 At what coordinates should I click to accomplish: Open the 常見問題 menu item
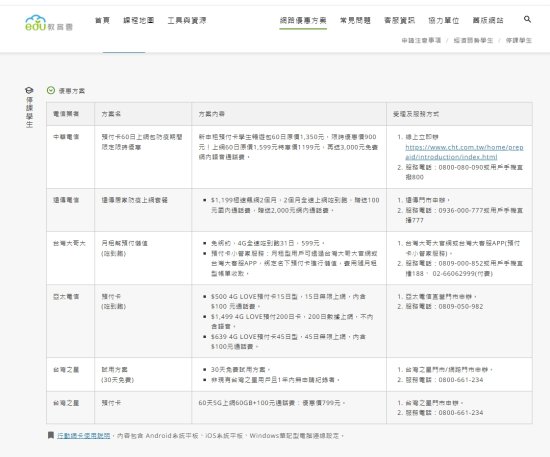[x=355, y=20]
